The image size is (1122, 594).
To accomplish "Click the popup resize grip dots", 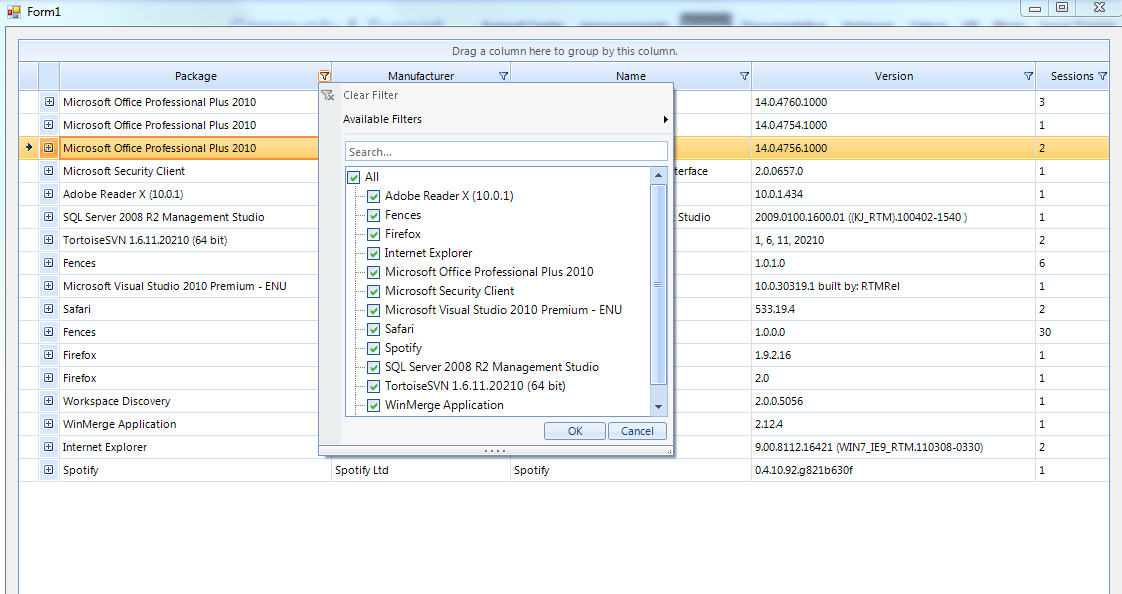I will [495, 451].
